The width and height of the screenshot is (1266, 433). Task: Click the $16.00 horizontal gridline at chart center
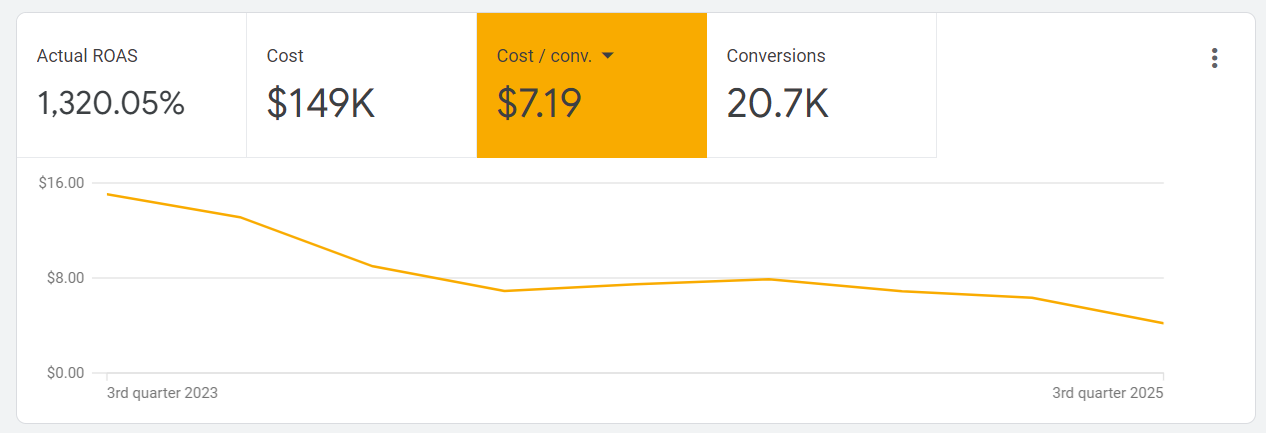[635, 183]
